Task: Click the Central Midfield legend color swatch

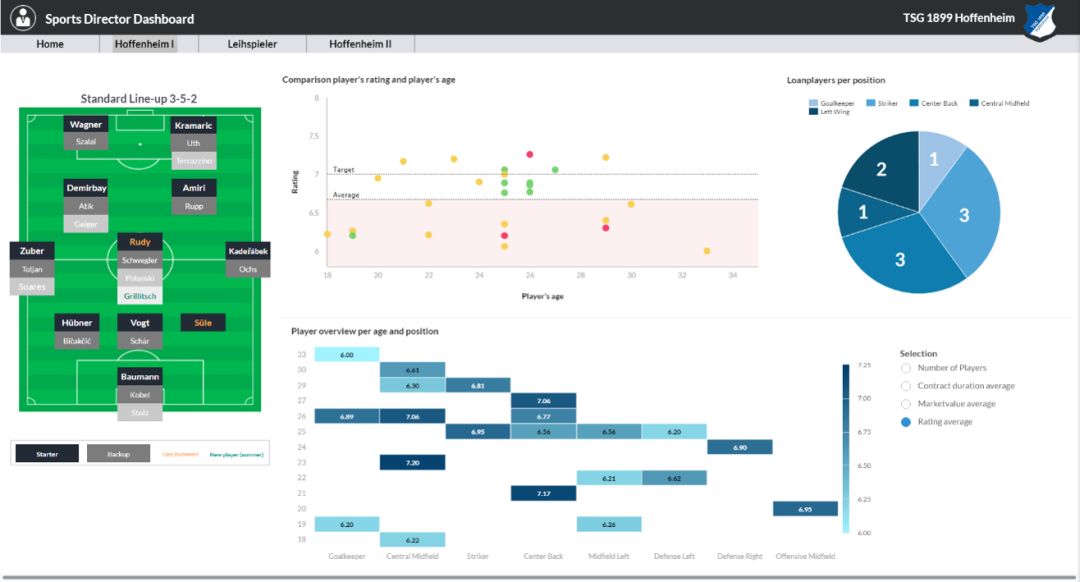Action: [x=974, y=103]
